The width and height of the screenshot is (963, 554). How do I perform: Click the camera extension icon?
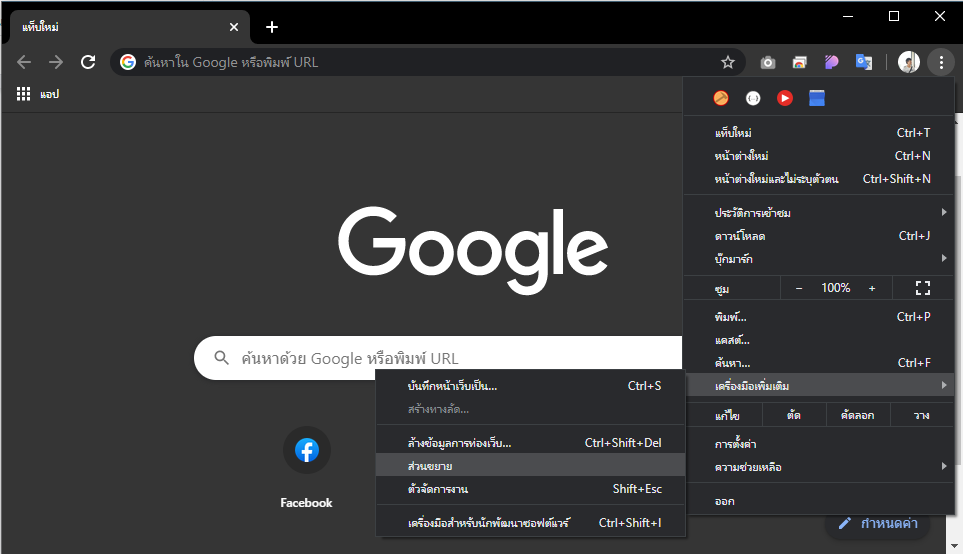pos(768,62)
